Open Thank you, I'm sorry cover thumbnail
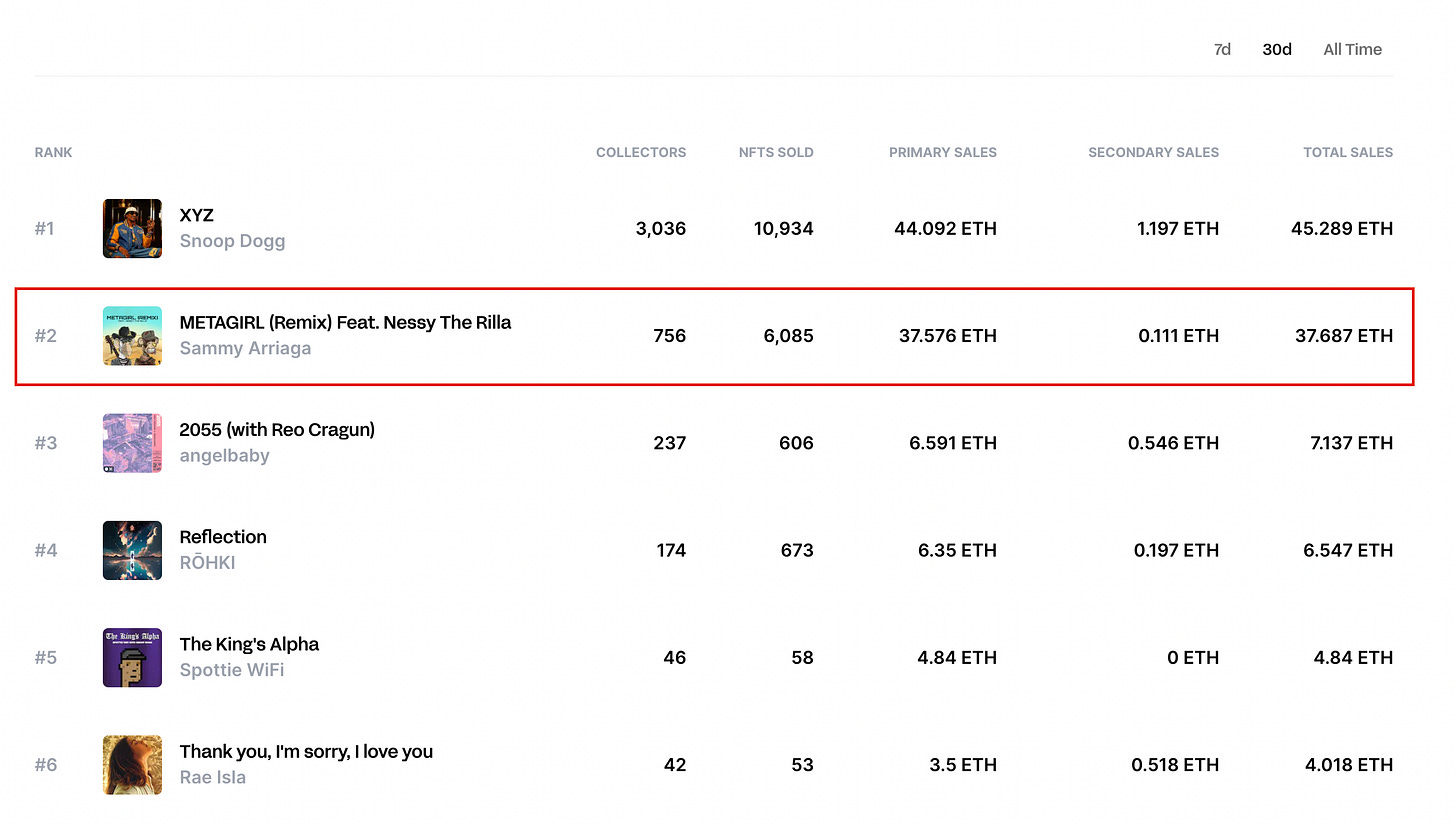This screenshot has width=1456, height=826. click(132, 765)
